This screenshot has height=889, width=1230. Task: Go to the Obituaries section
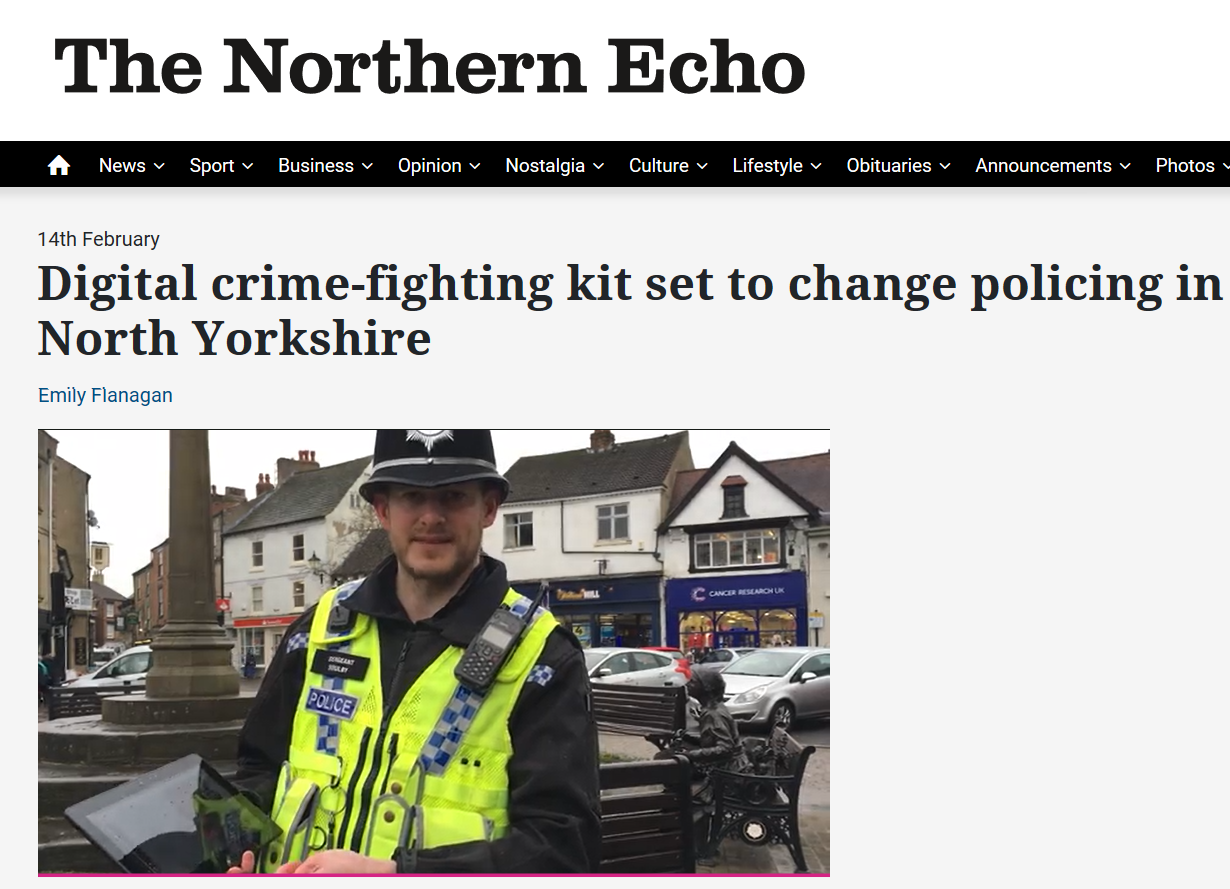pos(889,166)
